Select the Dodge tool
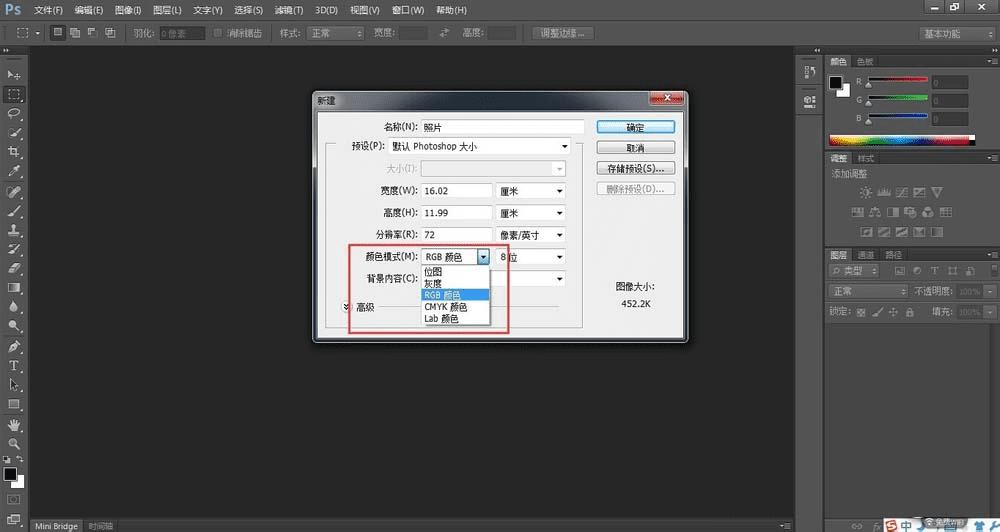Screen dimensions: 1000x532 tap(13, 326)
